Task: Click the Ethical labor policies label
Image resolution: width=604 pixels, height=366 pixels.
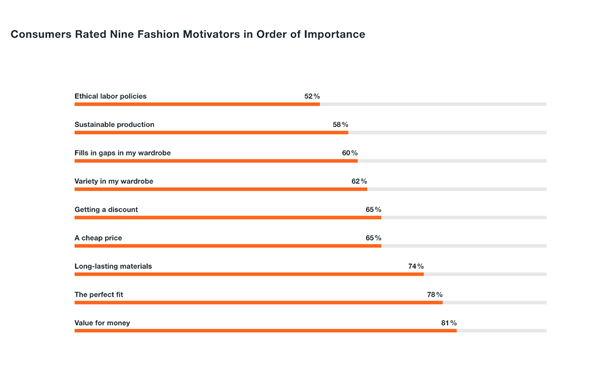Action: (x=111, y=96)
